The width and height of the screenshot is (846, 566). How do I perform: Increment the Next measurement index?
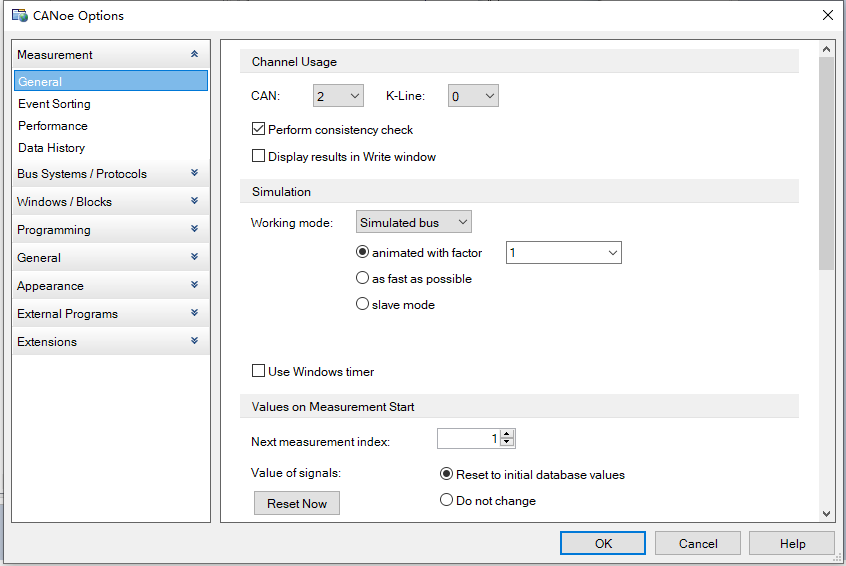(507, 434)
